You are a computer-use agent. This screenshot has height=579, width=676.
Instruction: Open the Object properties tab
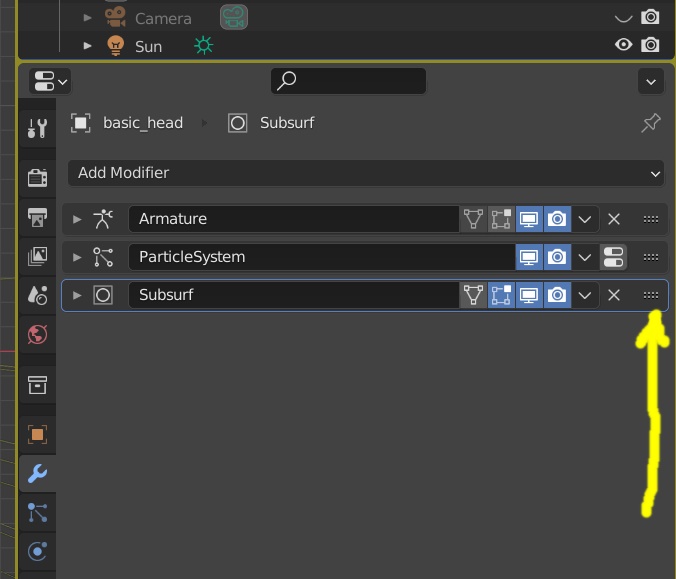[37, 435]
